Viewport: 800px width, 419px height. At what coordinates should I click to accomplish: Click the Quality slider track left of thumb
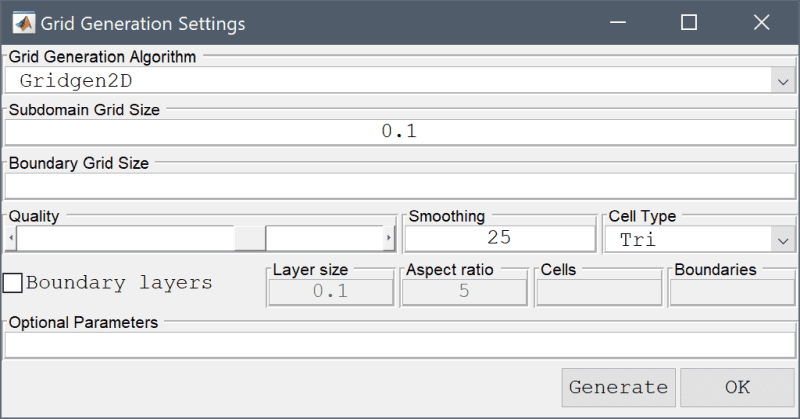126,238
